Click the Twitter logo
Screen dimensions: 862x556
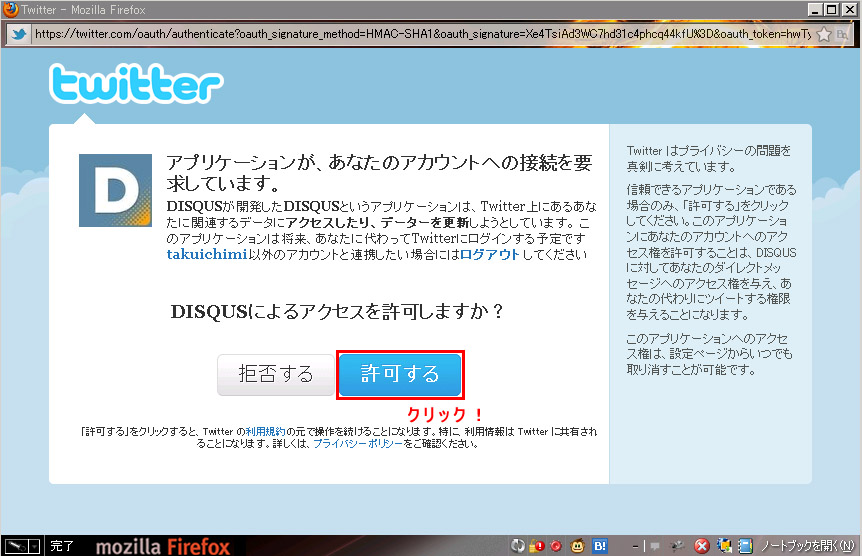136,84
